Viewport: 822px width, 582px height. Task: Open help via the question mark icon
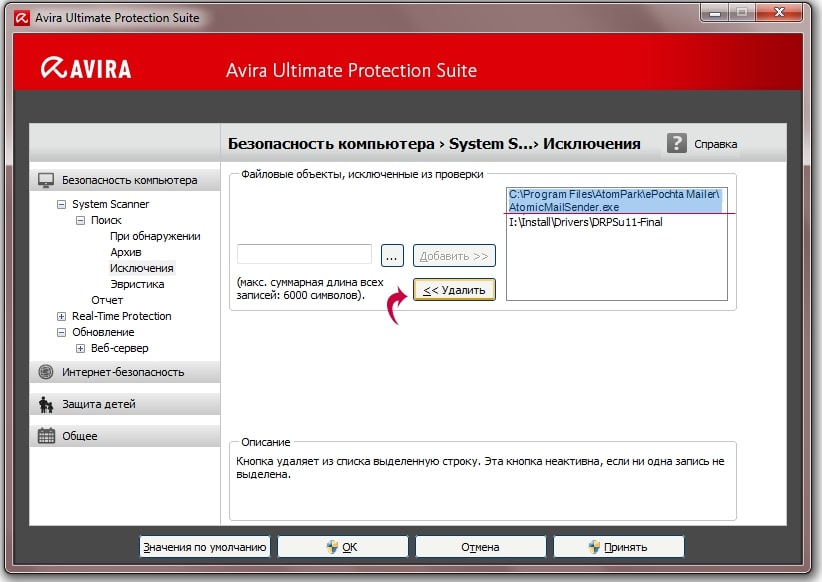(x=676, y=143)
